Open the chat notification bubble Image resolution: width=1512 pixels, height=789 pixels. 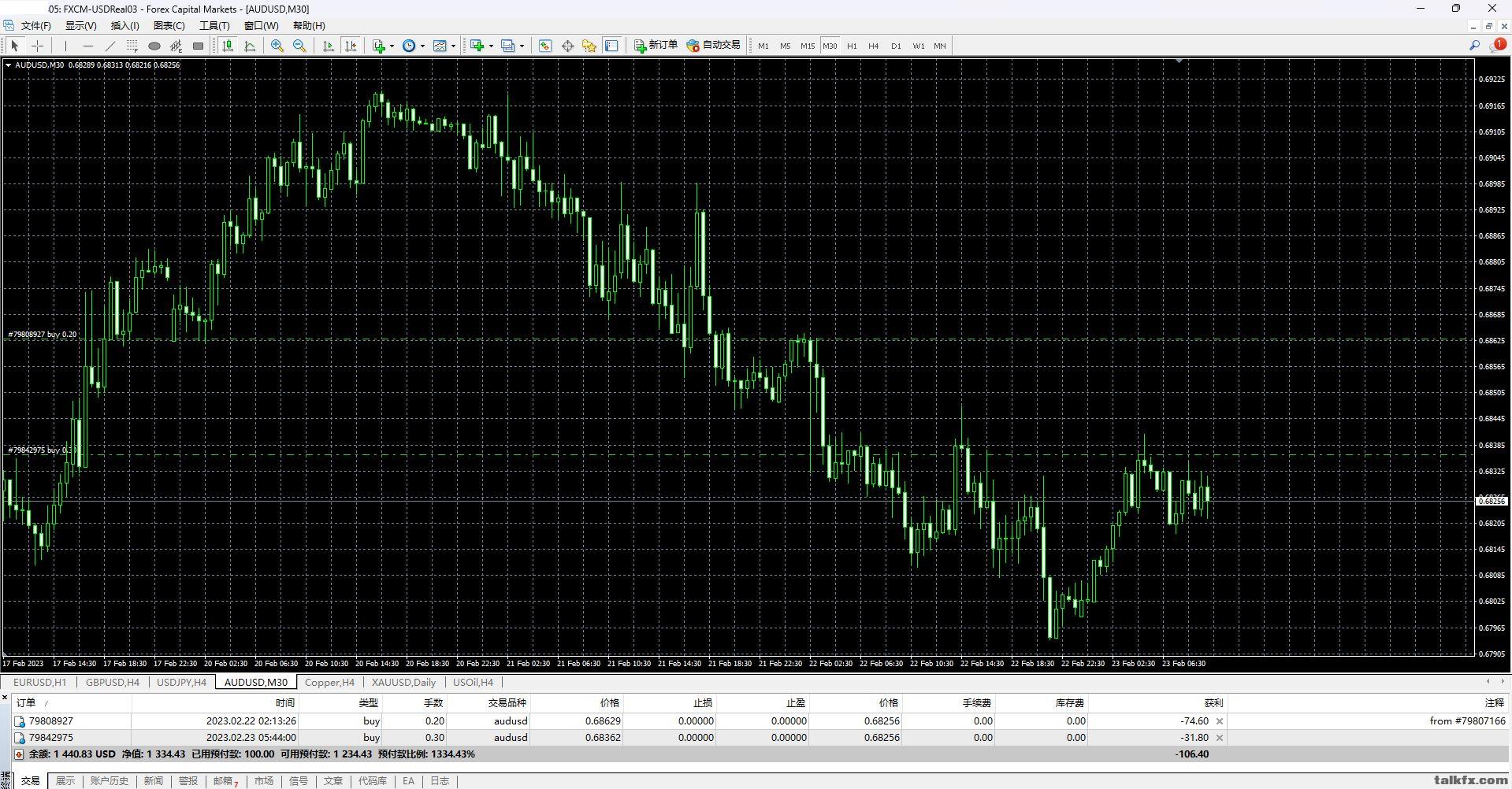(1498, 46)
